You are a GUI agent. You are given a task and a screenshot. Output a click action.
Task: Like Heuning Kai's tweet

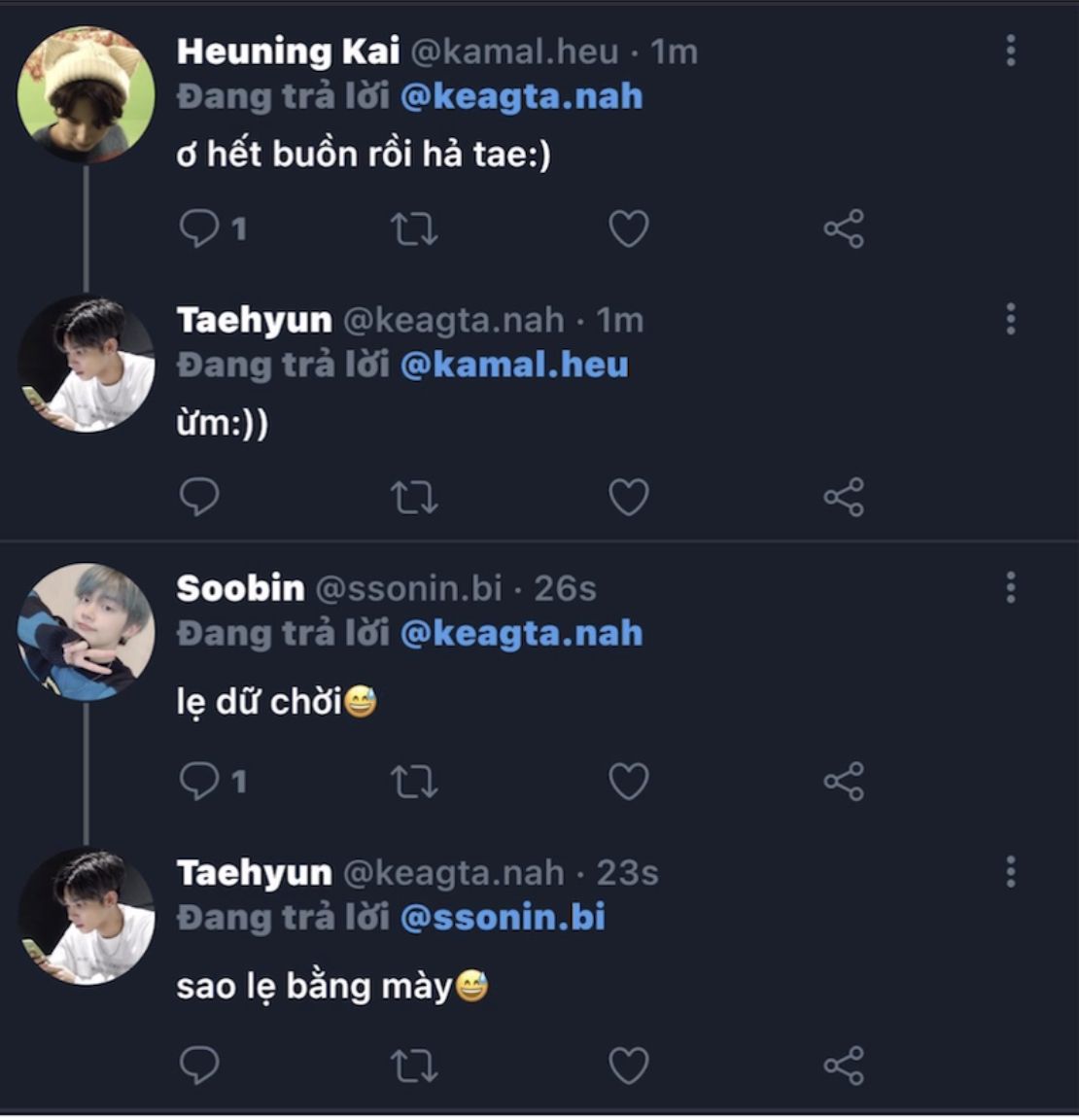(628, 229)
